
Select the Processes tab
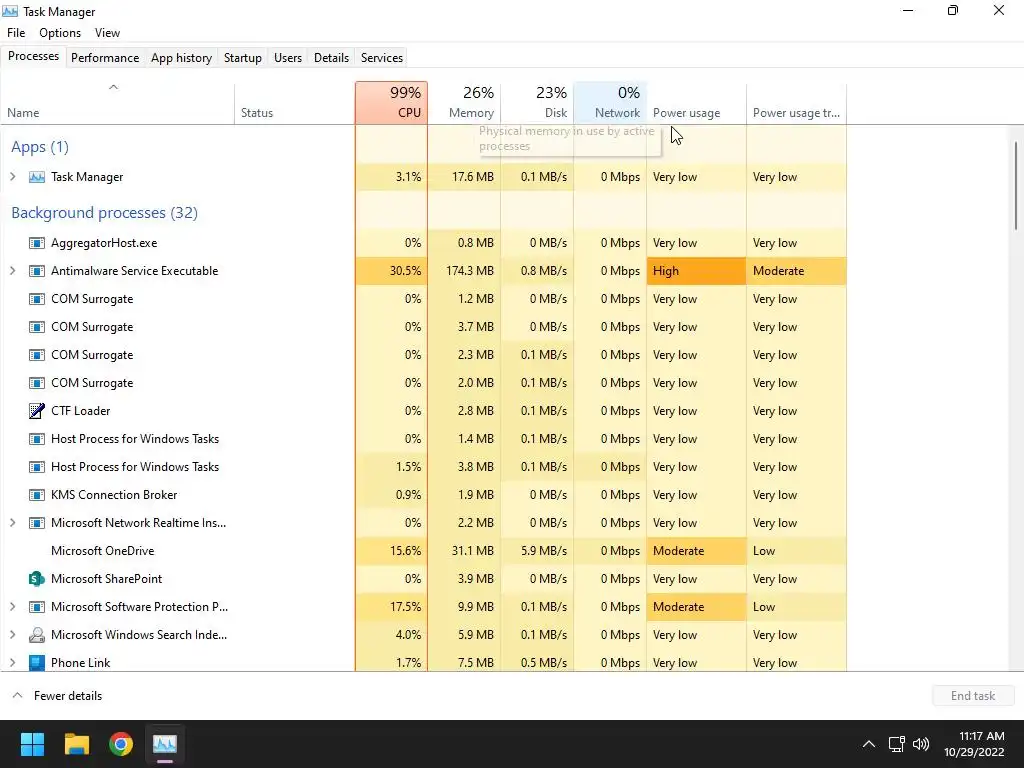point(33,56)
